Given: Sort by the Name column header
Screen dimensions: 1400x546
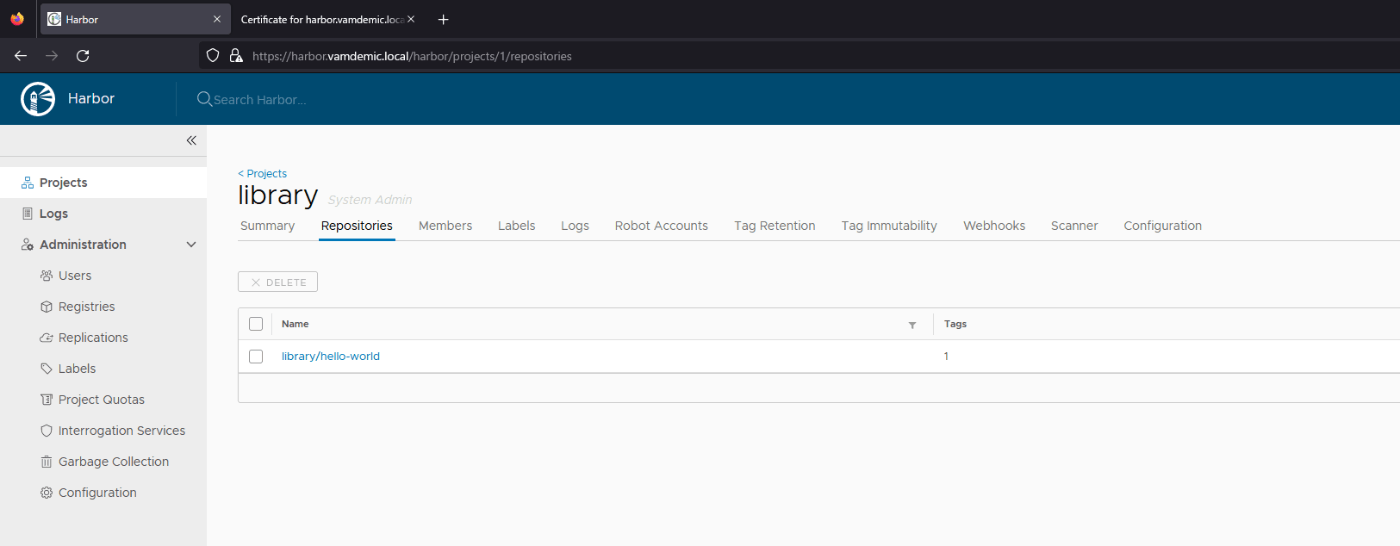Looking at the screenshot, I should click(x=295, y=324).
